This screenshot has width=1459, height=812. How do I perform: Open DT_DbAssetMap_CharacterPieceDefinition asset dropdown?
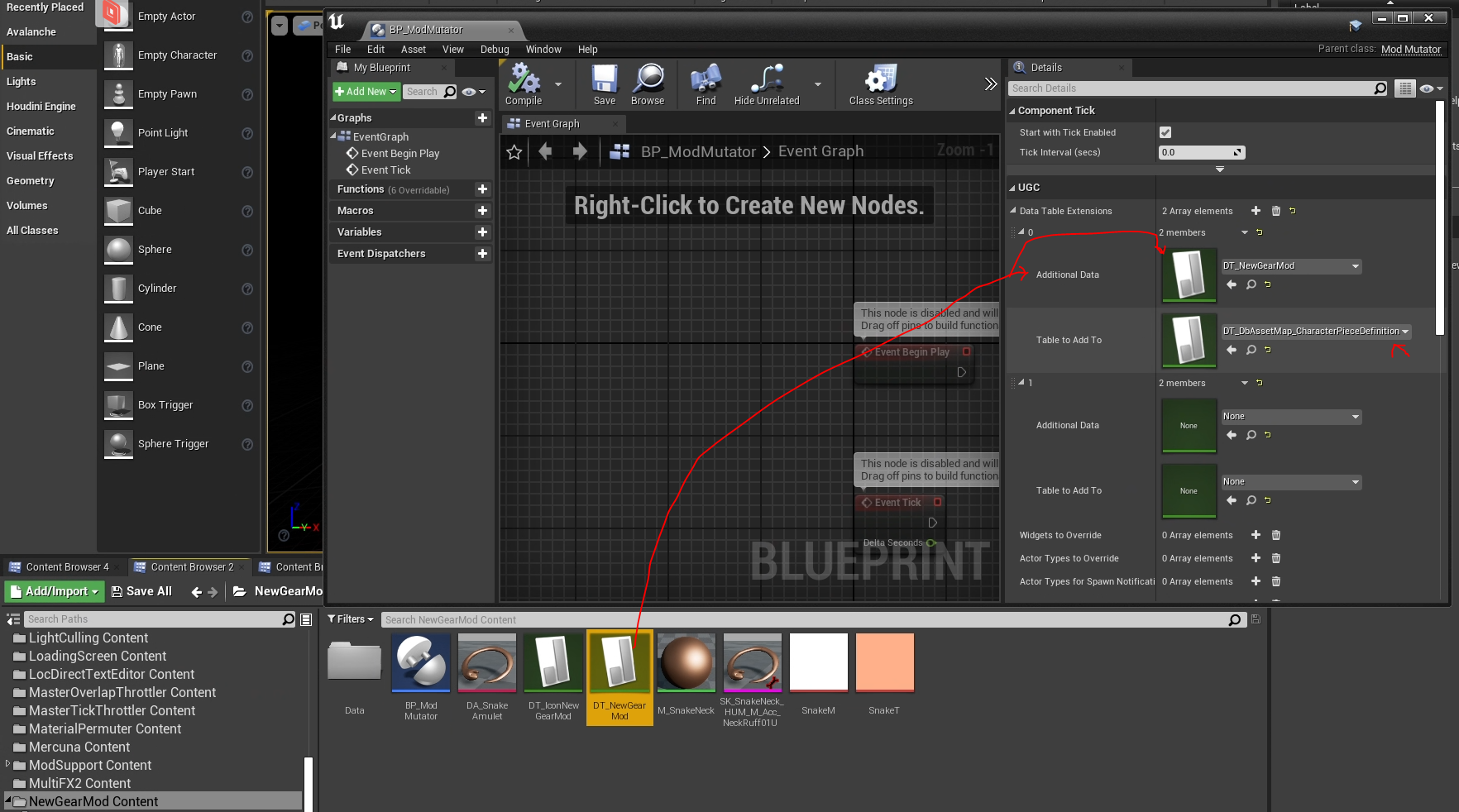(1316, 332)
